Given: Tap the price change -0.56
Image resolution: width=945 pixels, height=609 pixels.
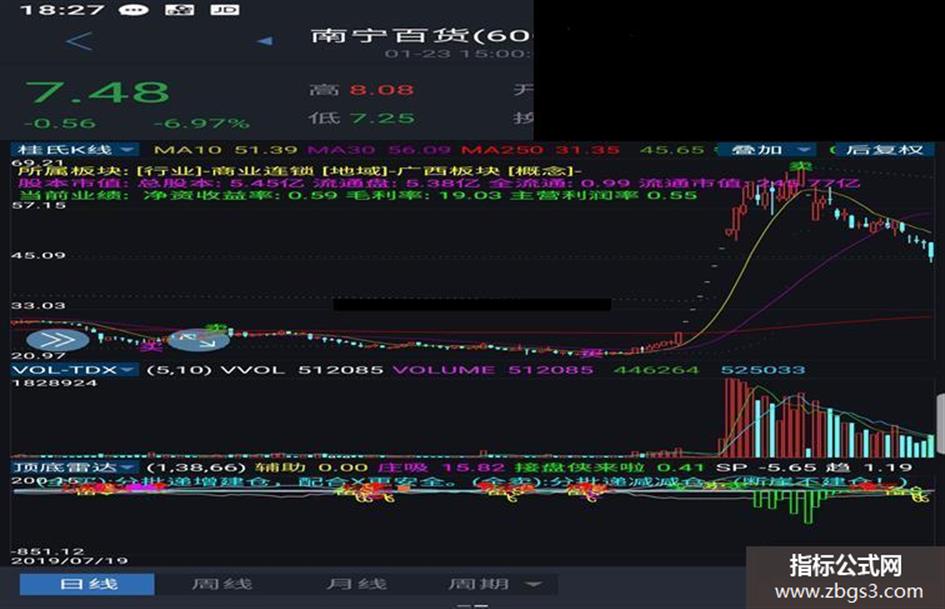Looking at the screenshot, I should click(60, 124).
